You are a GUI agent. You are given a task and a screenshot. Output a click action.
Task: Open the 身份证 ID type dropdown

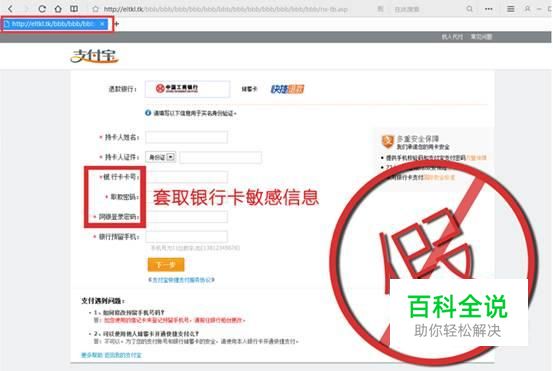(x=160, y=157)
